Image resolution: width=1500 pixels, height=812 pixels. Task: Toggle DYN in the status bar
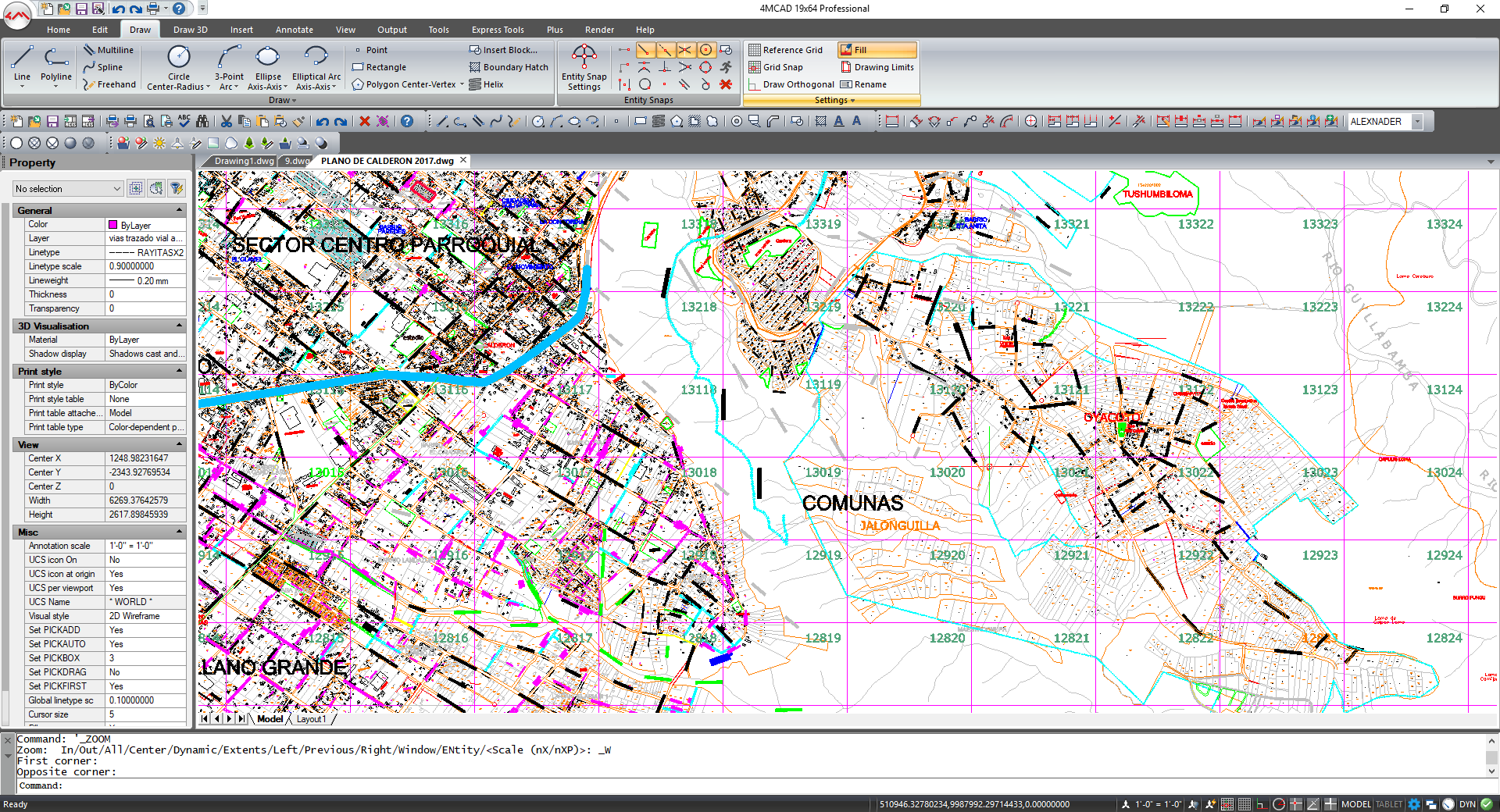coord(1467,804)
